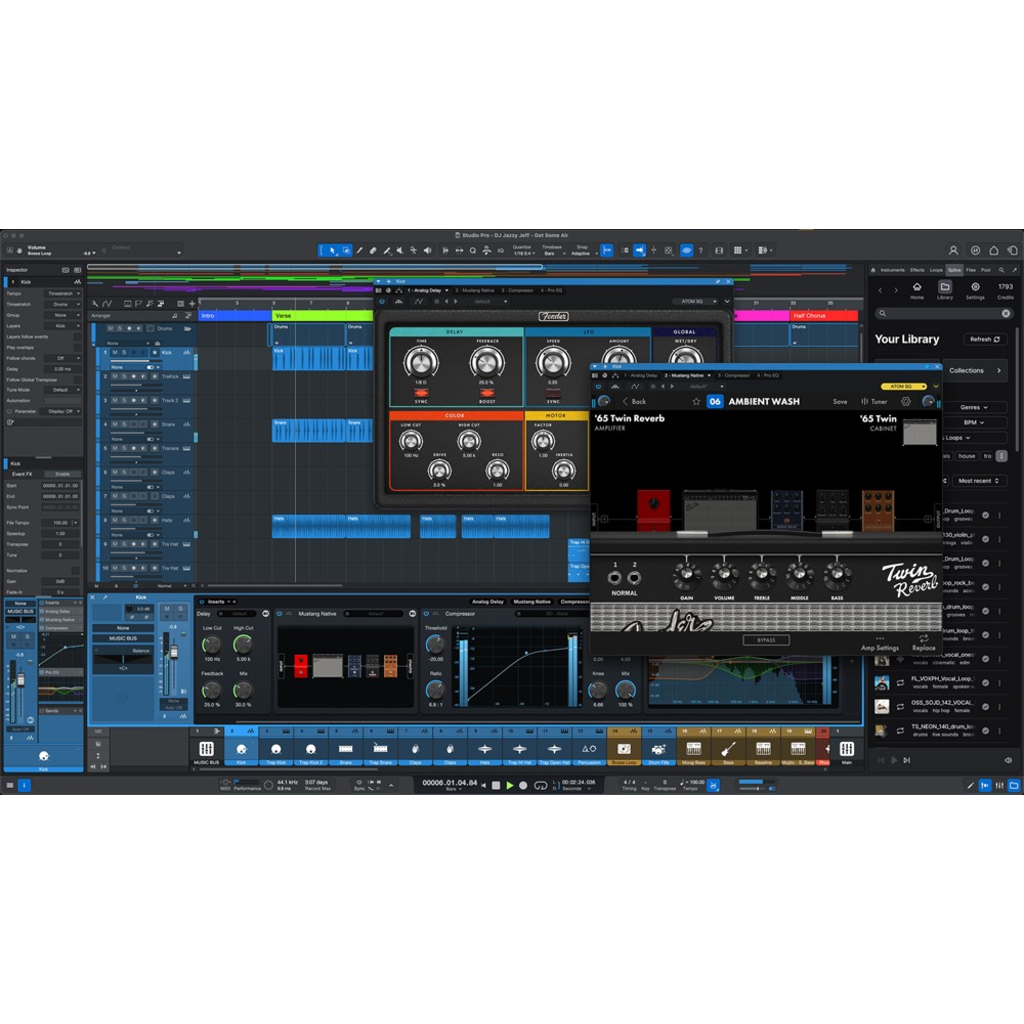This screenshot has width=1024, height=1024.
Task: Open the Splice Library folder icon
Action: (x=945, y=287)
